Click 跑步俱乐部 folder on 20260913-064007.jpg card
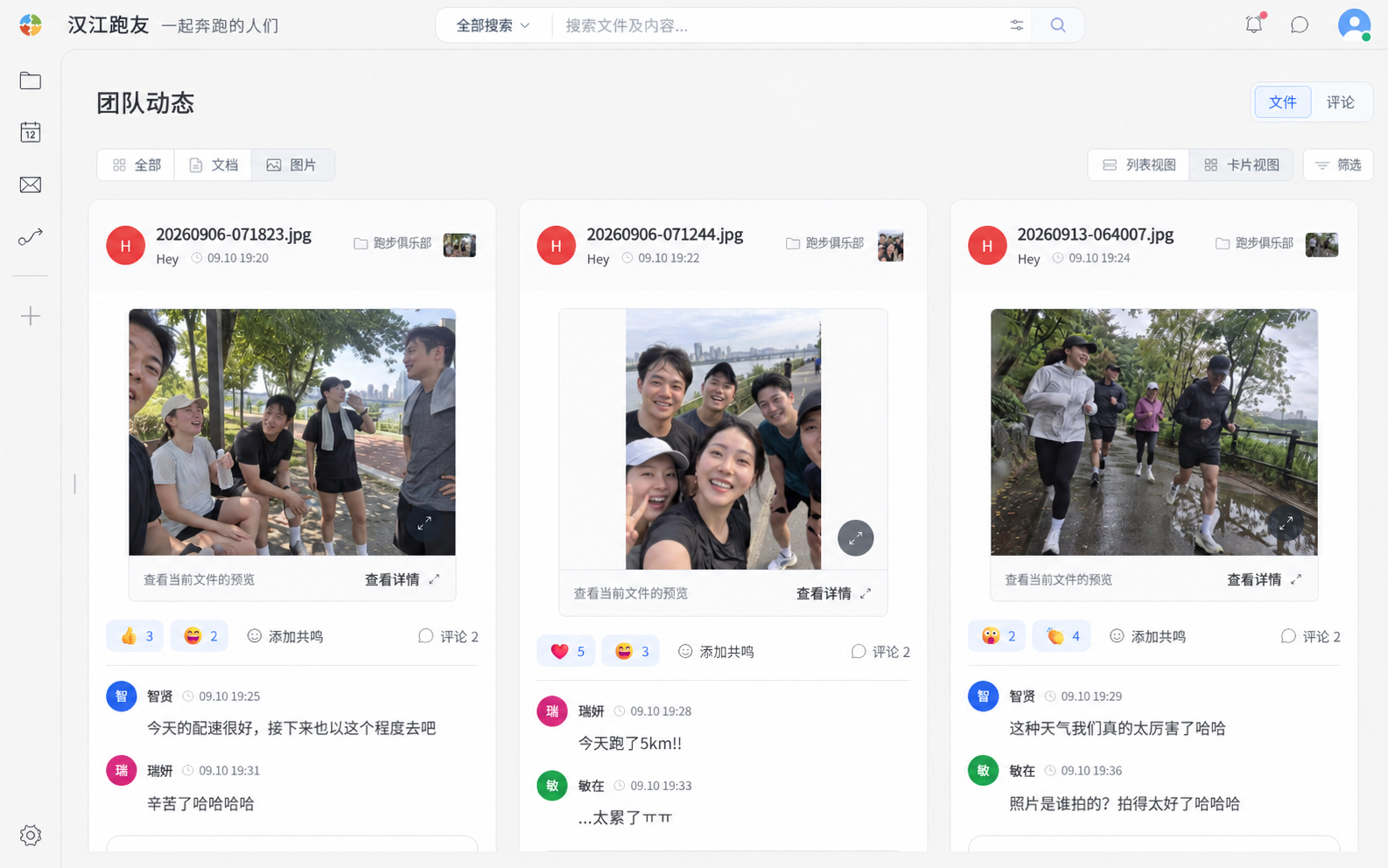1388x868 pixels. [x=1254, y=242]
